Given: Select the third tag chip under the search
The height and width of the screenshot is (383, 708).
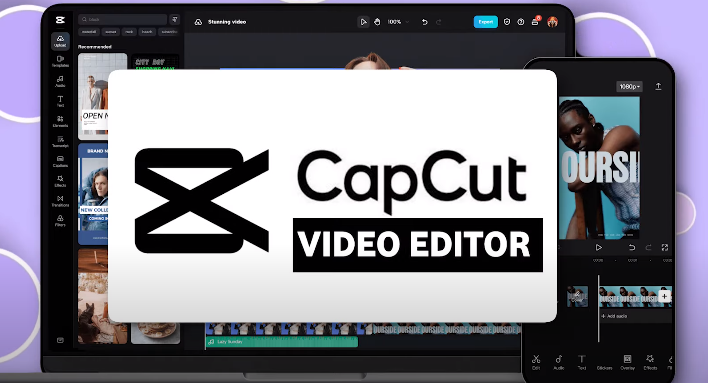Looking at the screenshot, I should point(129,32).
